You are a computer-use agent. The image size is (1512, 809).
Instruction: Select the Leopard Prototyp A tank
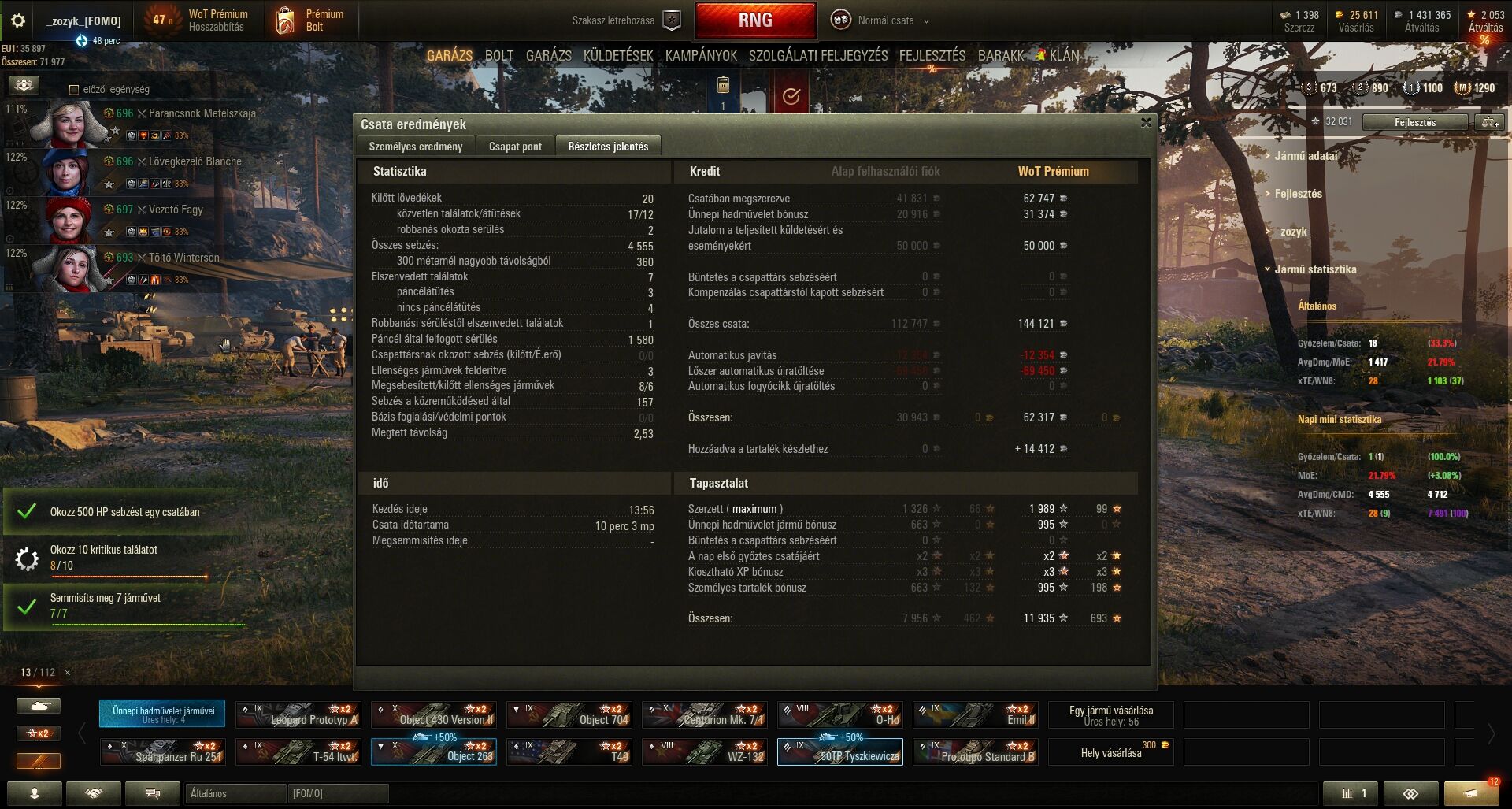pyautogui.click(x=298, y=714)
